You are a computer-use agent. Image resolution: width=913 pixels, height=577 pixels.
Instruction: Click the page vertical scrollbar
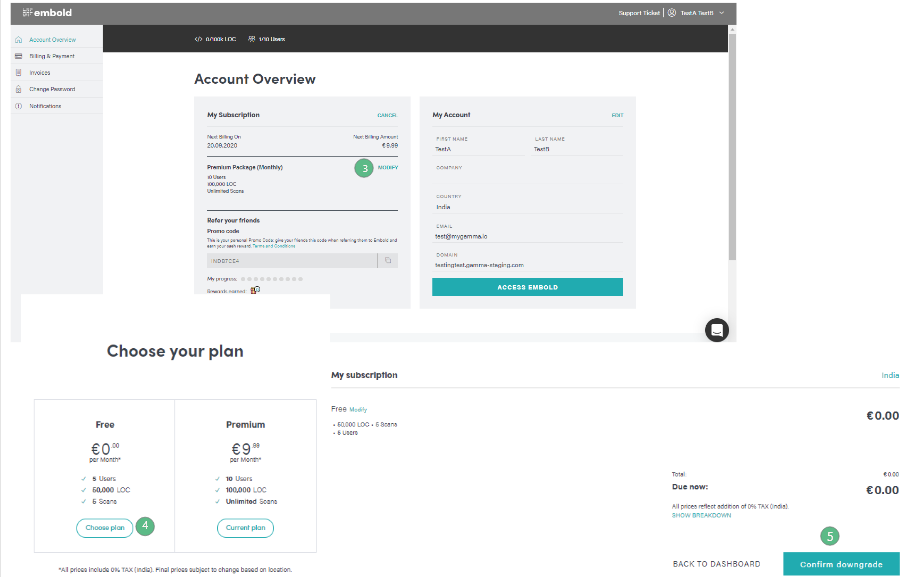(x=732, y=146)
